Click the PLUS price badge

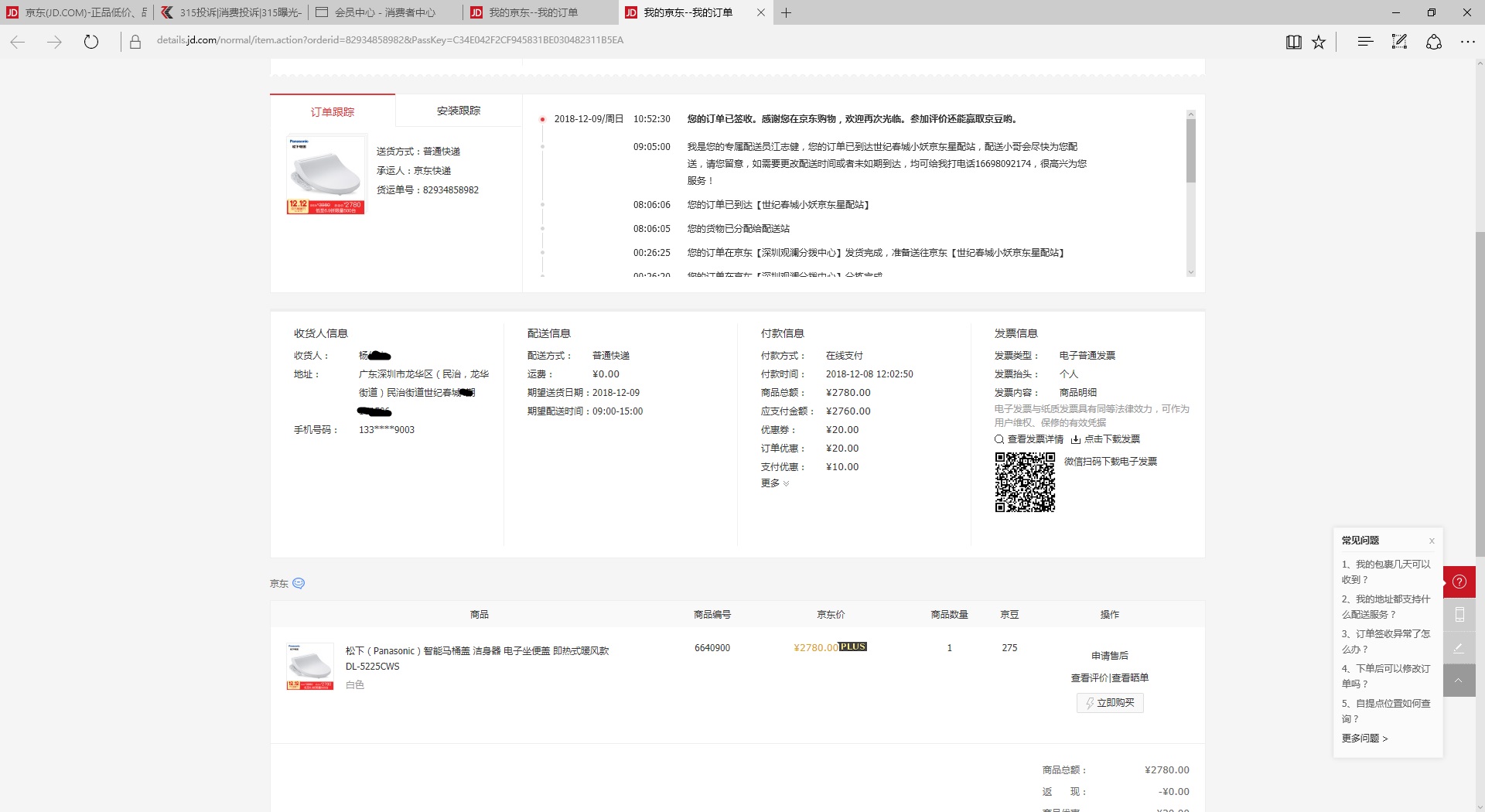(x=853, y=647)
